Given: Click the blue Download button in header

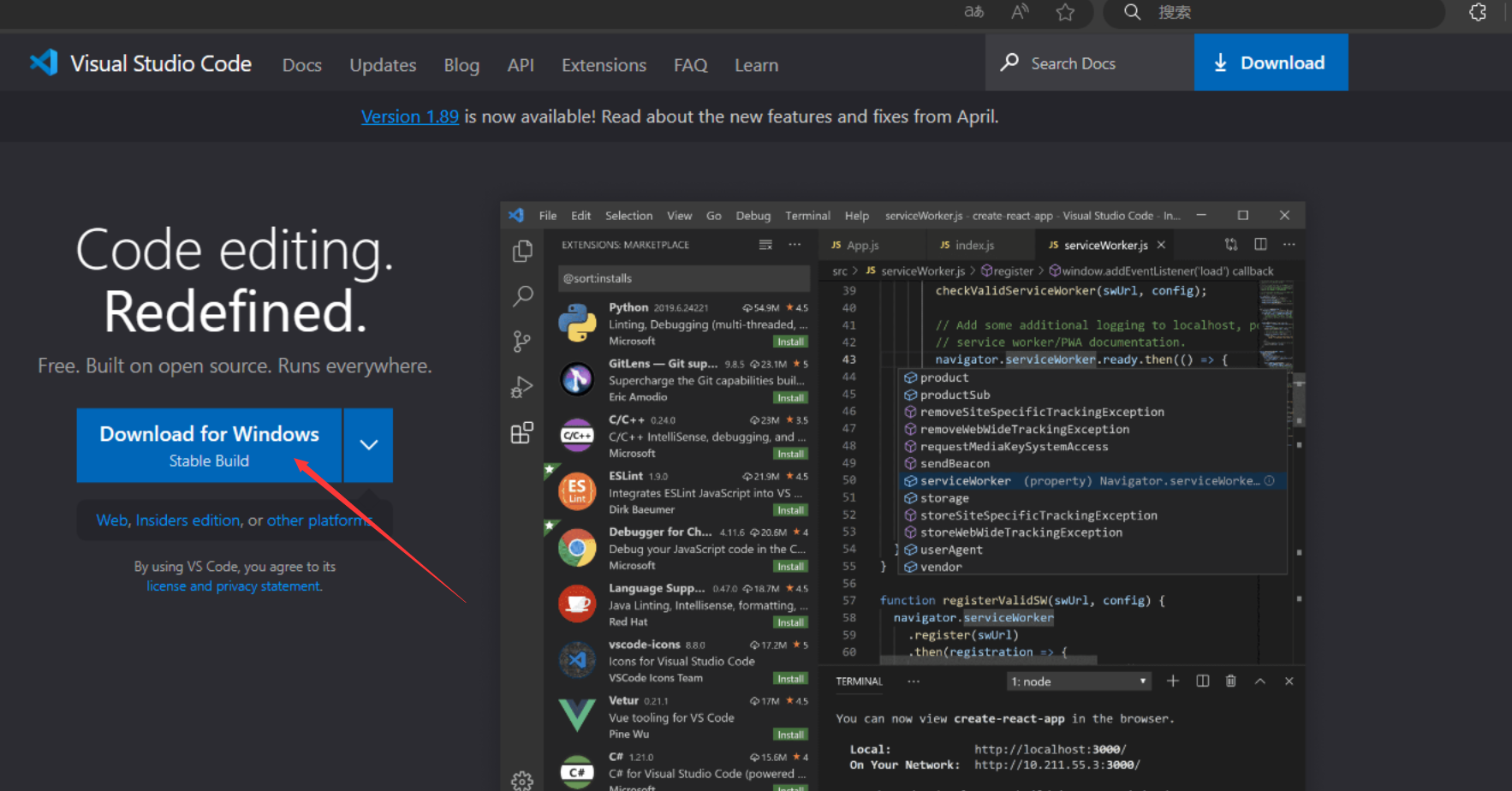Looking at the screenshot, I should (1271, 62).
